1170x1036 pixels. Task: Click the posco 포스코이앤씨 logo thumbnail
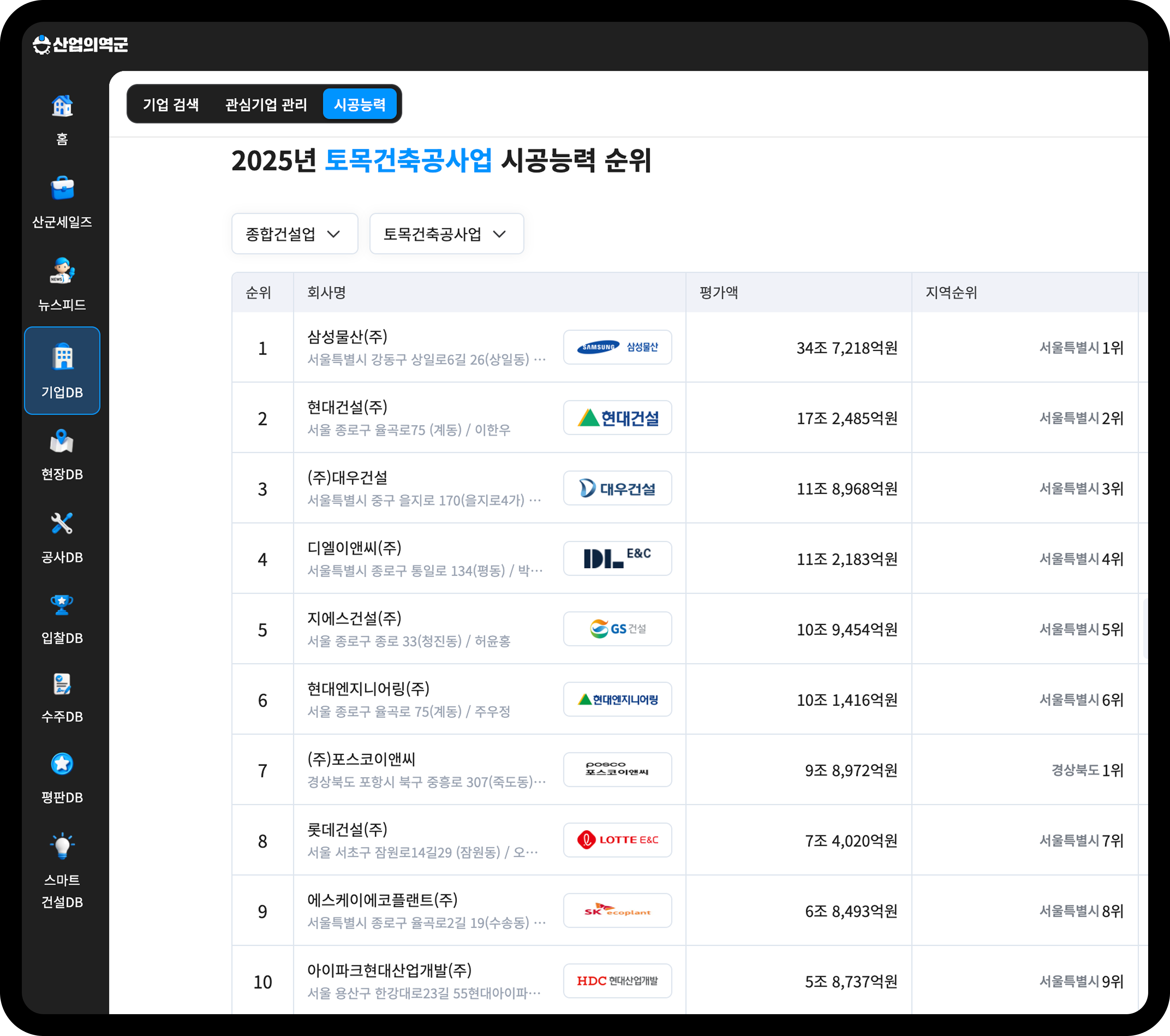click(617, 770)
